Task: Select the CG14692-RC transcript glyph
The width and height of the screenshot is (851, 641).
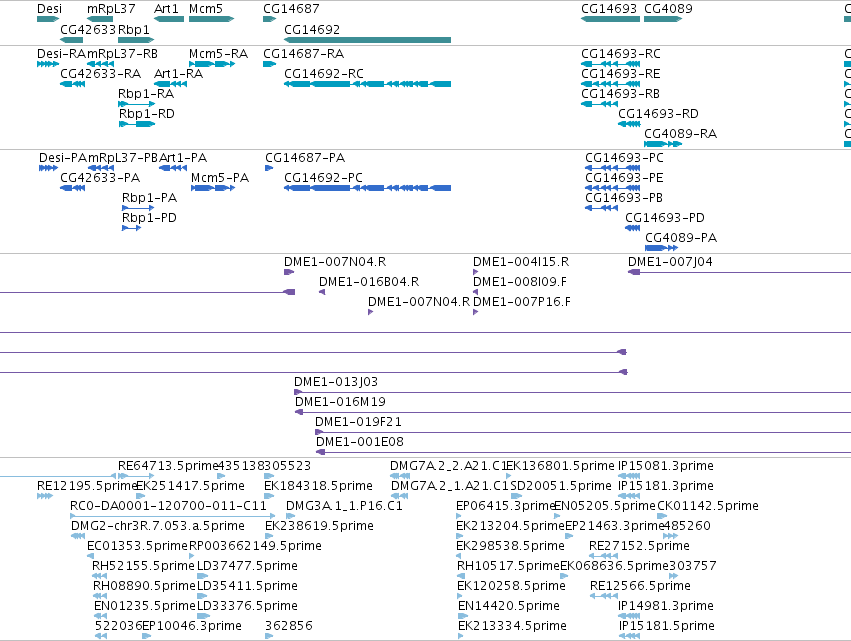Action: pos(367,84)
